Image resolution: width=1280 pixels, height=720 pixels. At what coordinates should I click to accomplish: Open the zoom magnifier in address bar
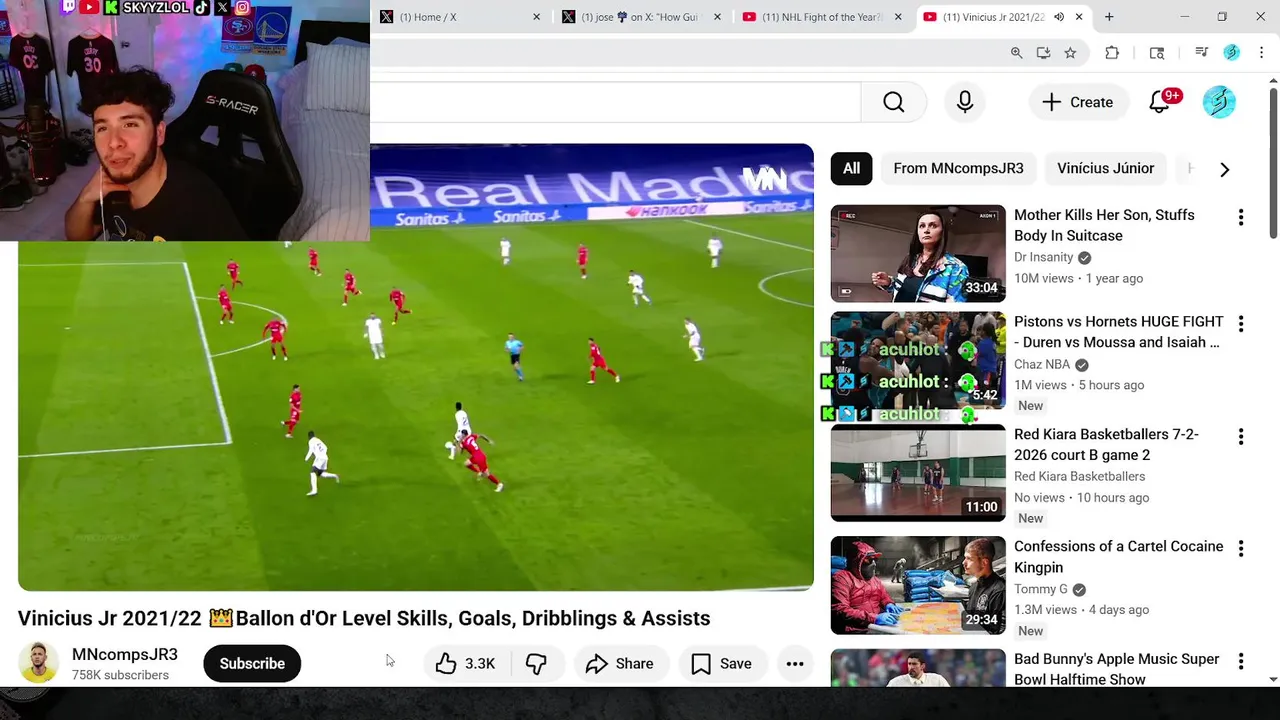click(1016, 53)
